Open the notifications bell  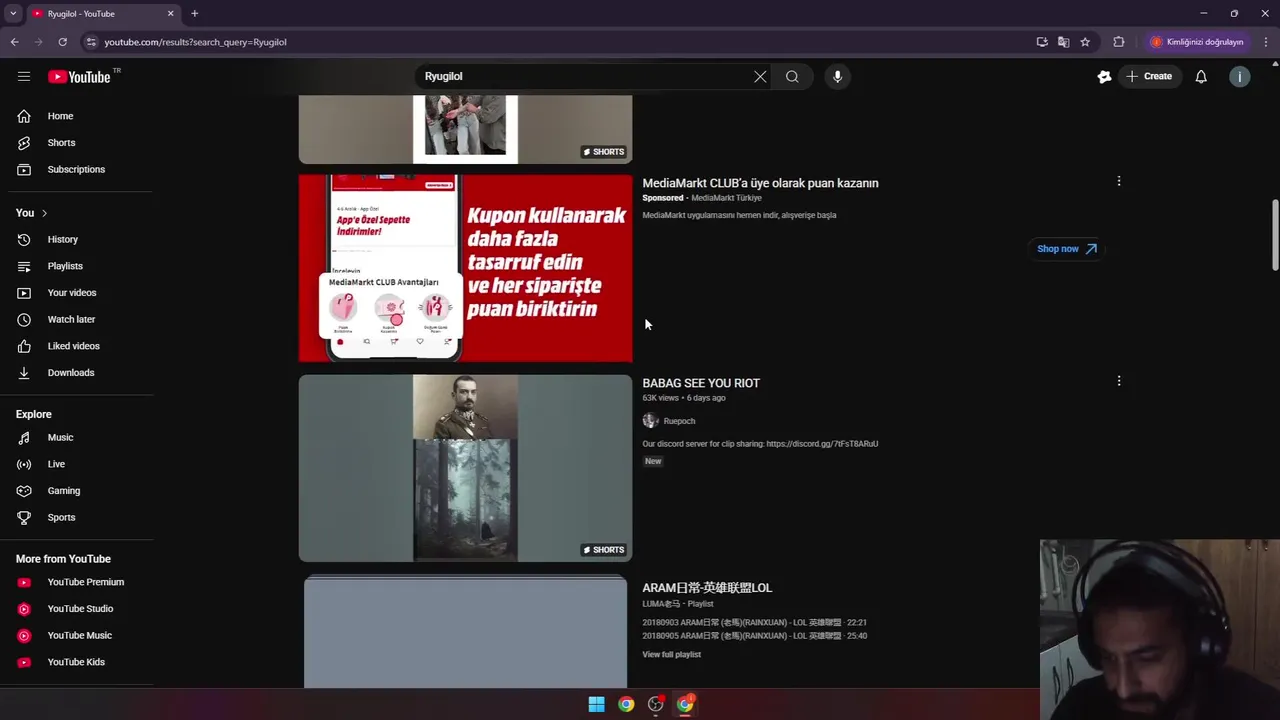click(1201, 76)
